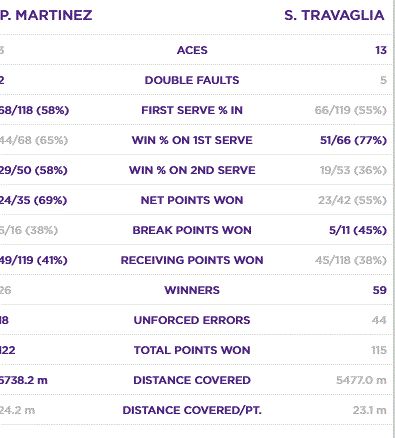
Task: Select the ACES stat label
Action: coord(192,50)
